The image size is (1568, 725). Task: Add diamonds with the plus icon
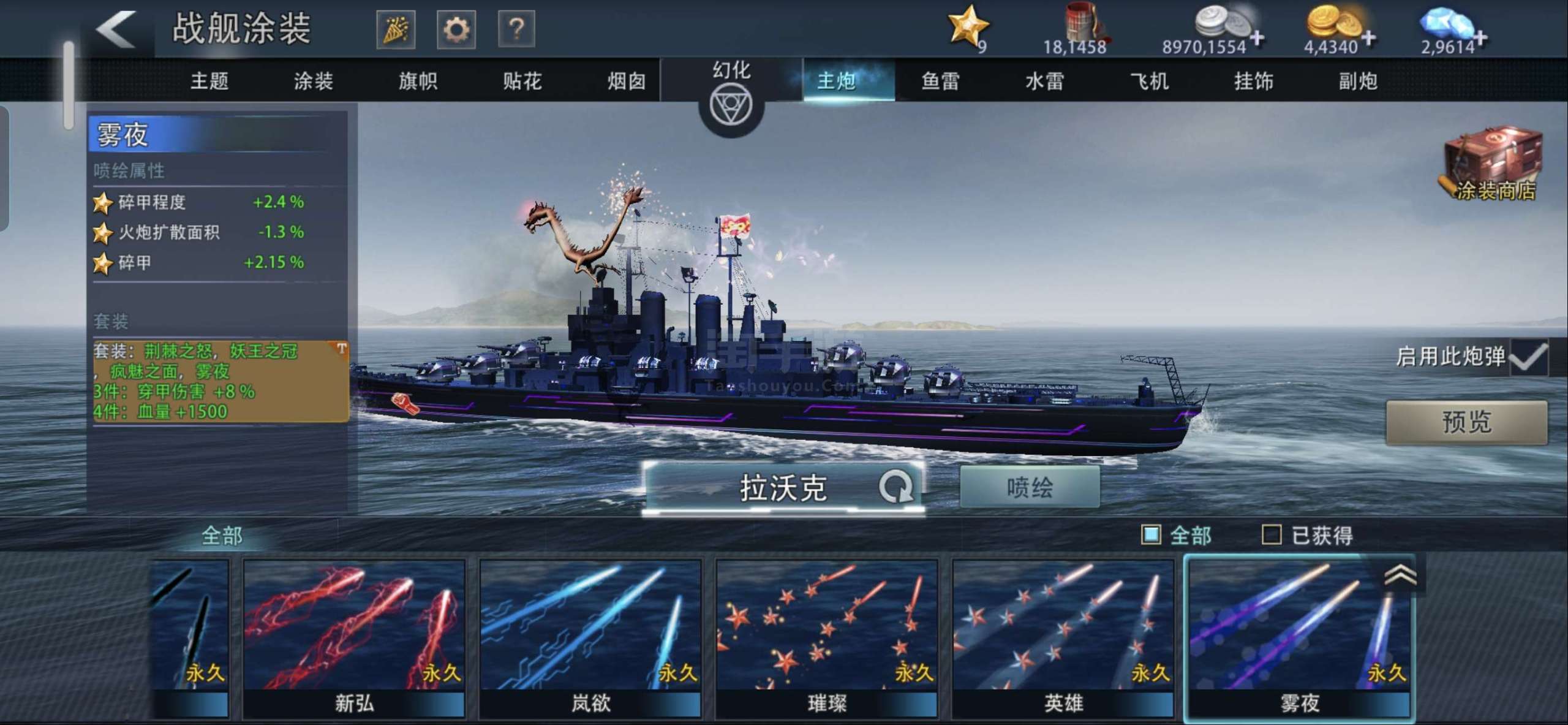click(1480, 38)
